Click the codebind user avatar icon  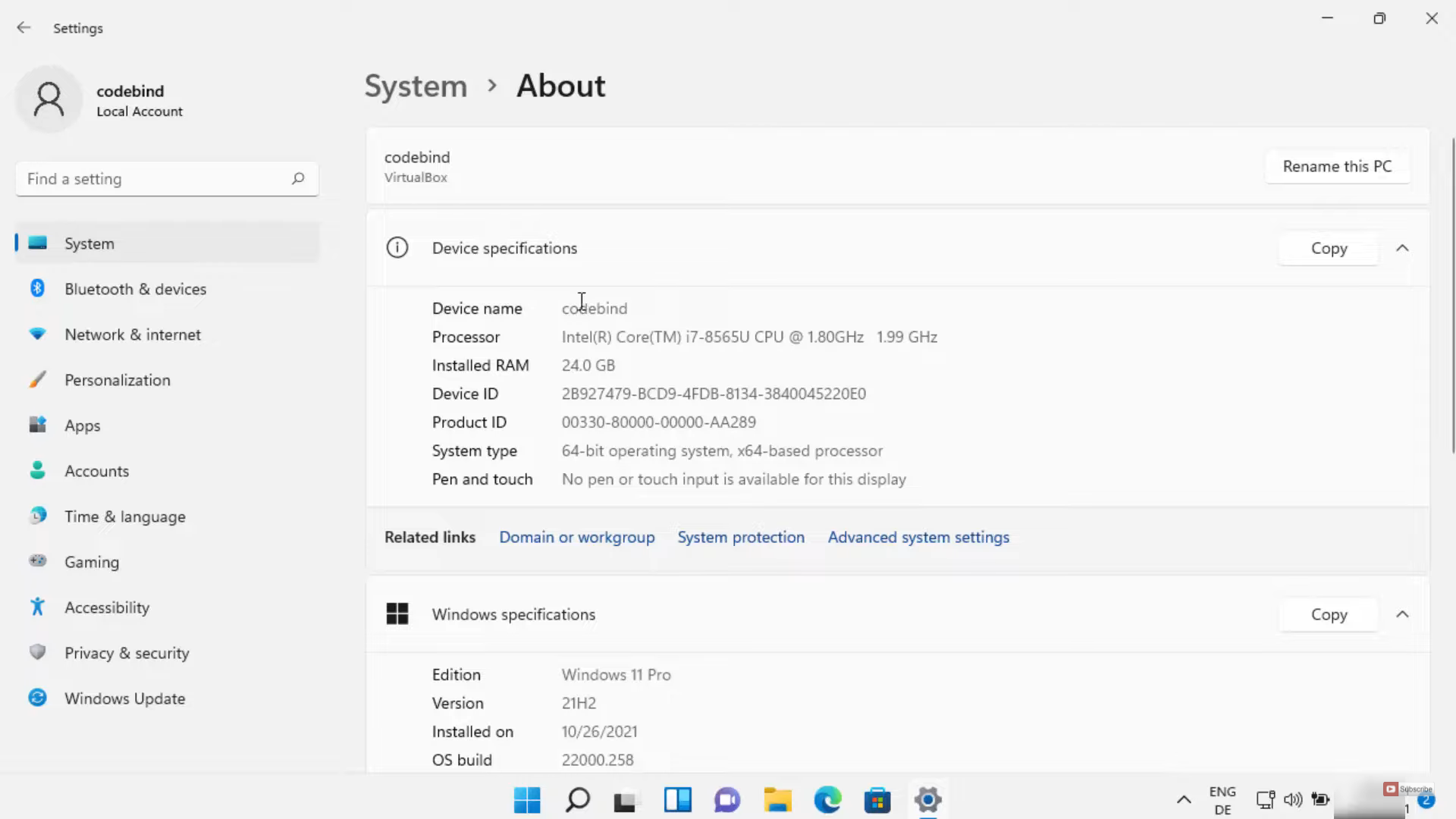click(49, 99)
